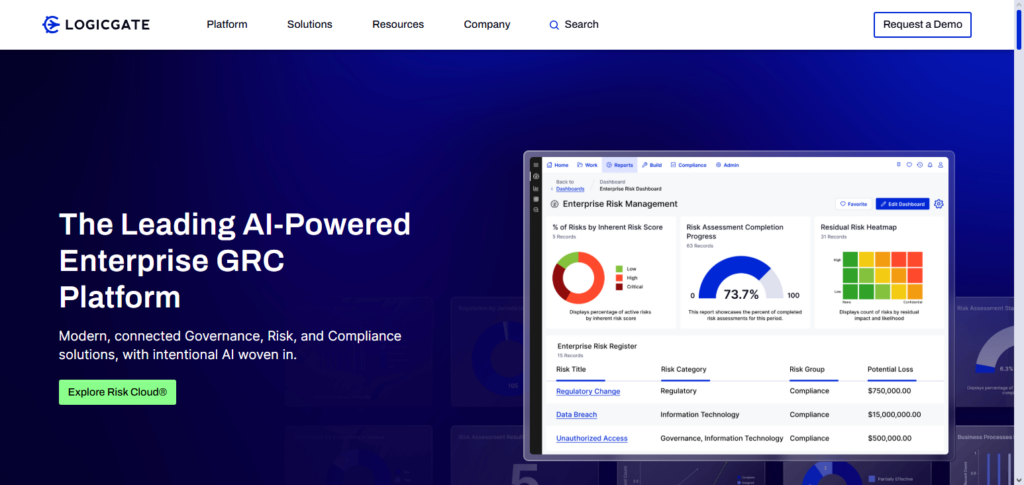The width and height of the screenshot is (1024, 485).
Task: Click the Critical legend color swatch
Action: pyautogui.click(x=620, y=286)
